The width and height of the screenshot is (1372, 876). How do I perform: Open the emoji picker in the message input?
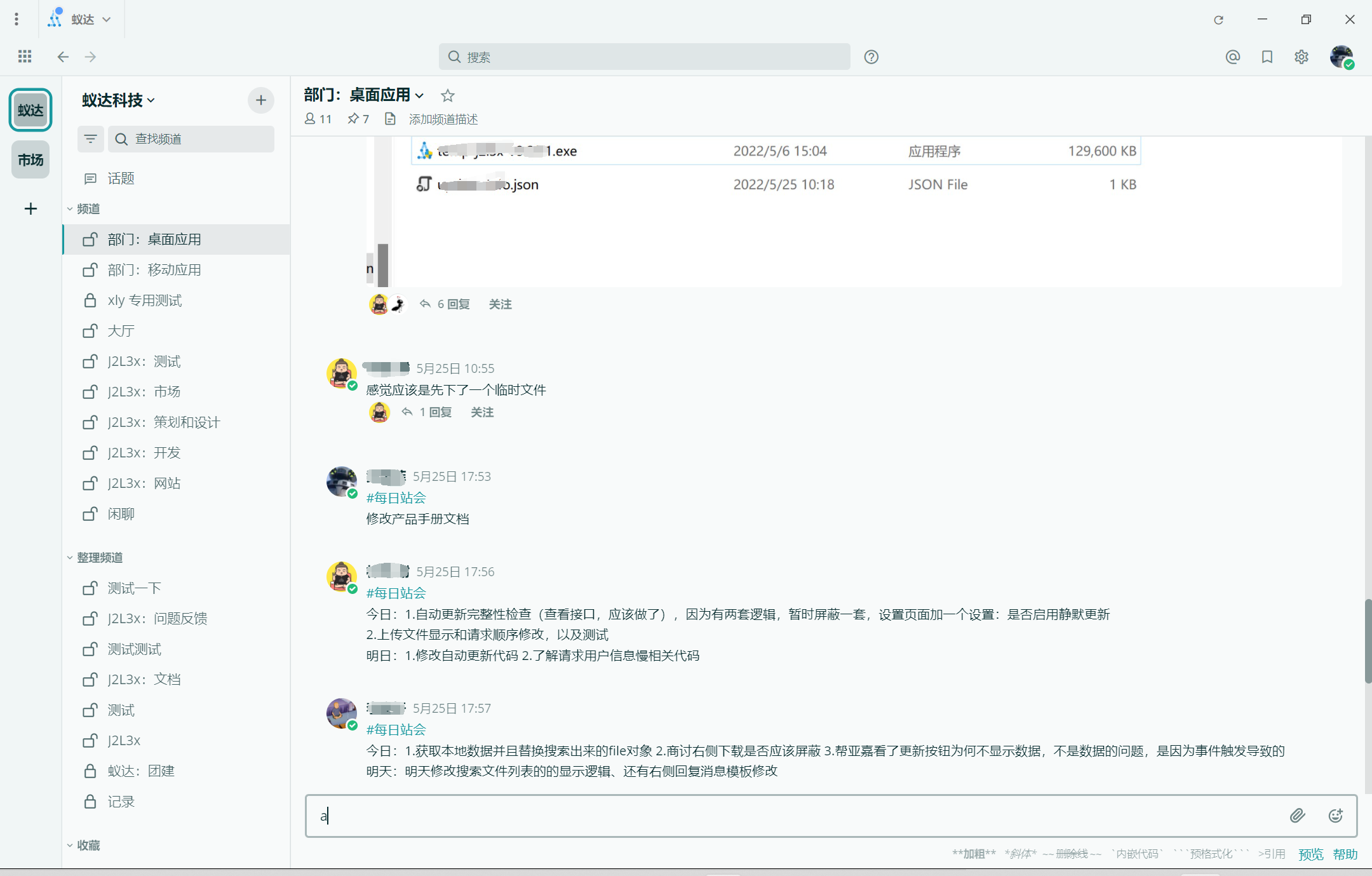1335,815
